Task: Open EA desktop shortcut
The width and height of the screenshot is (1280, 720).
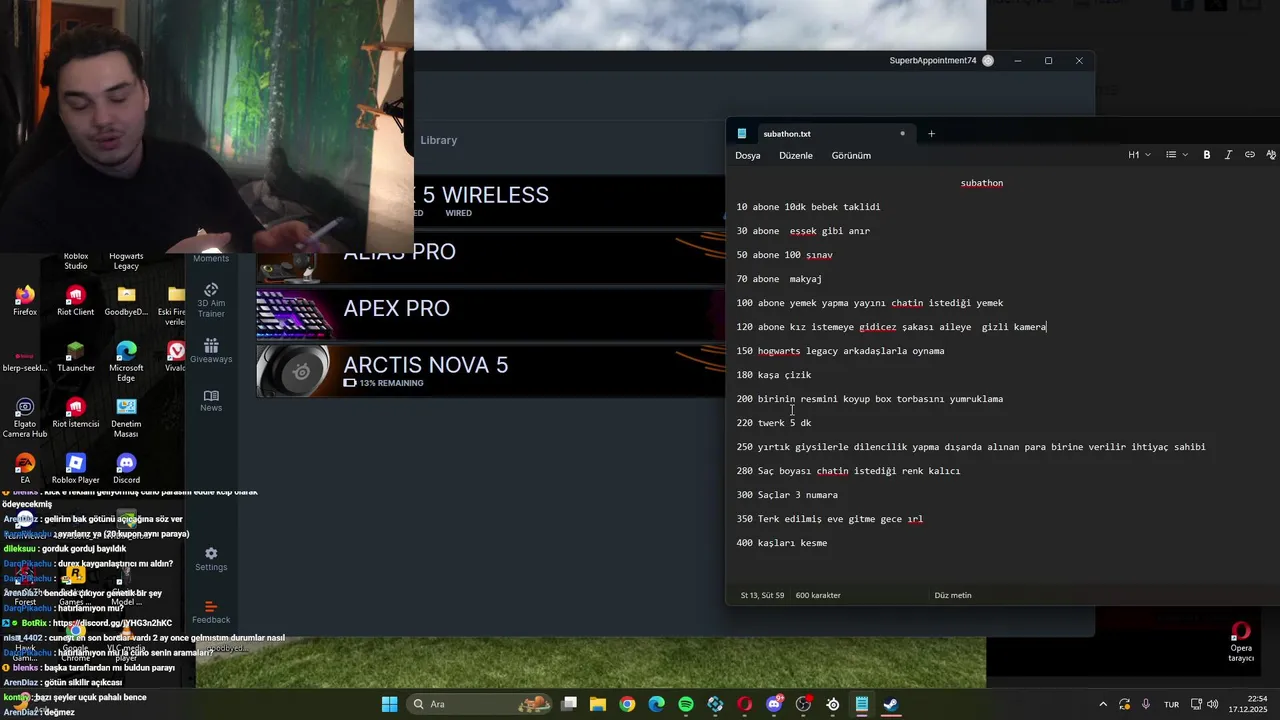Action: pyautogui.click(x=25, y=469)
